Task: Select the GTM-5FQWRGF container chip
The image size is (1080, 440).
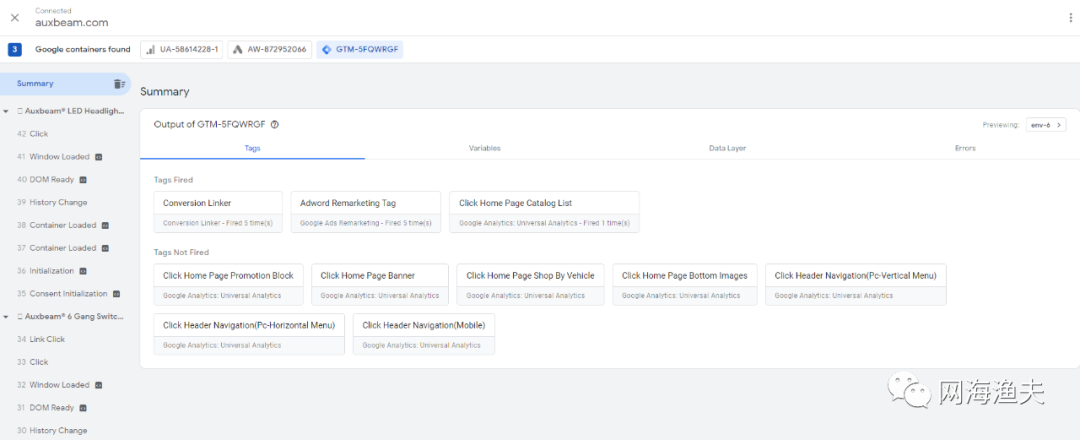Action: [x=360, y=50]
